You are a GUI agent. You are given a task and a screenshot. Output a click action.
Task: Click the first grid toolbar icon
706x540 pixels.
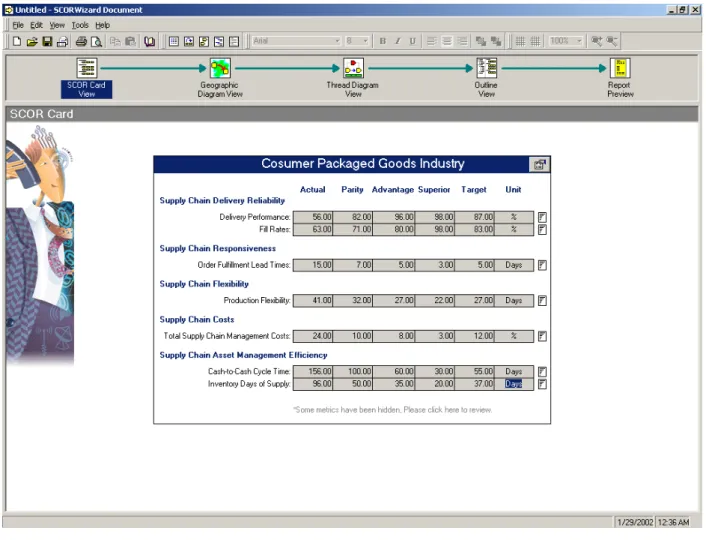tap(520, 41)
